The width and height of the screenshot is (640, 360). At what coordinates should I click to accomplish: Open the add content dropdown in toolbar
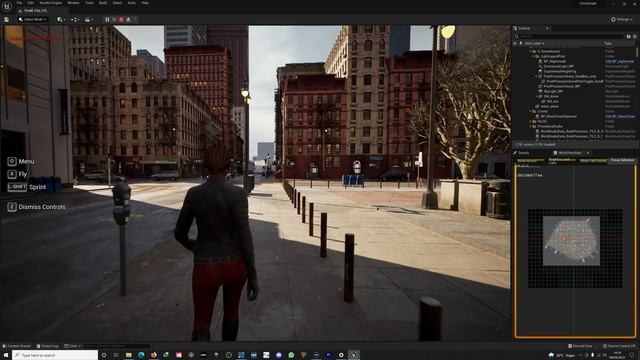pyautogui.click(x=62, y=19)
